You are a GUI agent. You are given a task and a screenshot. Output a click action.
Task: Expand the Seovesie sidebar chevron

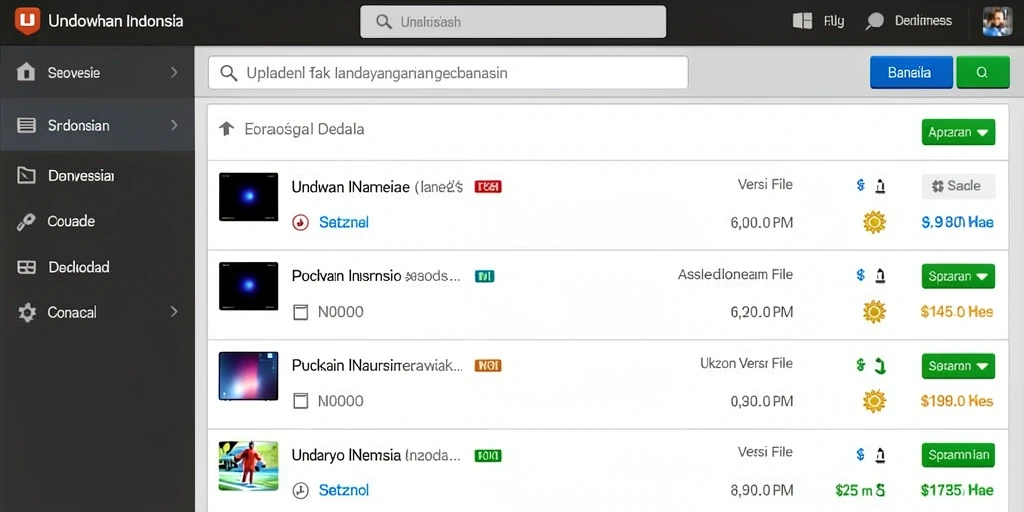[x=174, y=72]
